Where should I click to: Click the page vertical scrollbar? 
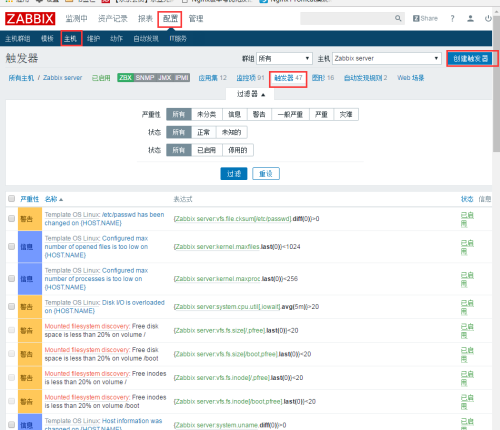tap(496, 83)
